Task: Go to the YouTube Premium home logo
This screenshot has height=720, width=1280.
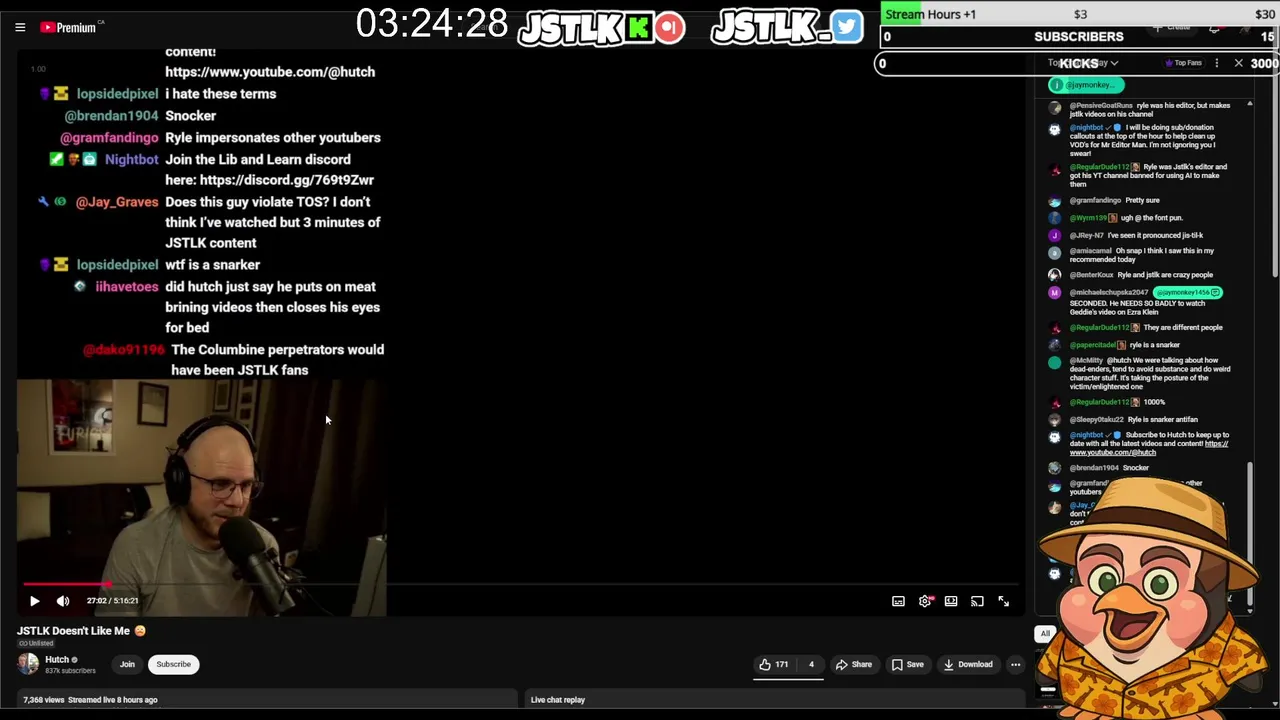Action: 69,27
